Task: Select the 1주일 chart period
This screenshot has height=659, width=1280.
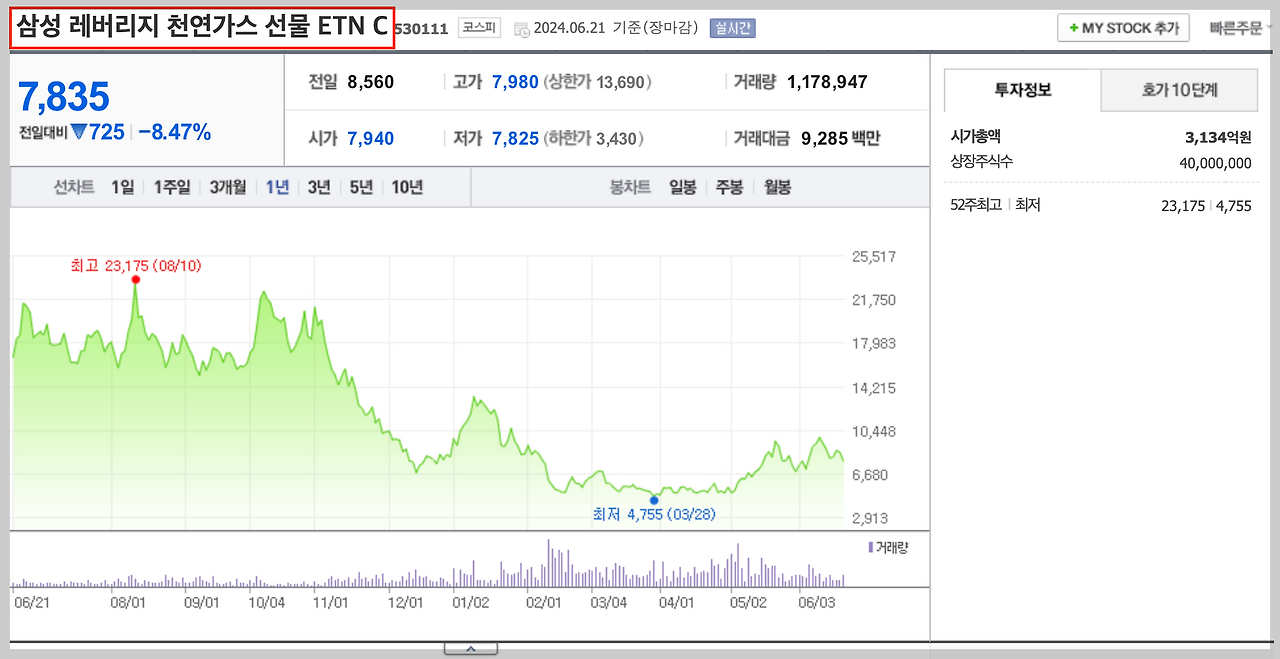Action: click(170, 186)
